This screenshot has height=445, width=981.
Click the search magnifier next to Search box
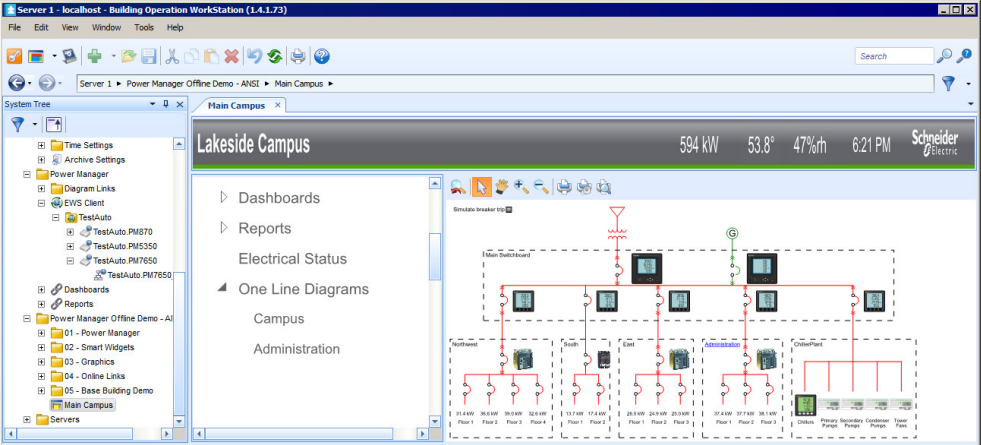coord(944,56)
